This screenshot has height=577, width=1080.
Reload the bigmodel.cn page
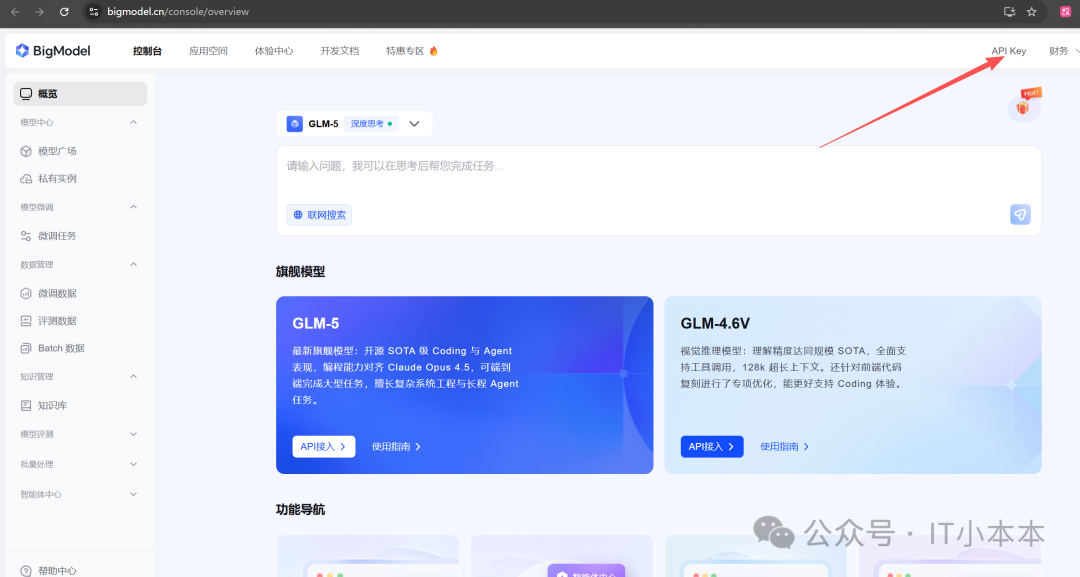pyautogui.click(x=64, y=12)
